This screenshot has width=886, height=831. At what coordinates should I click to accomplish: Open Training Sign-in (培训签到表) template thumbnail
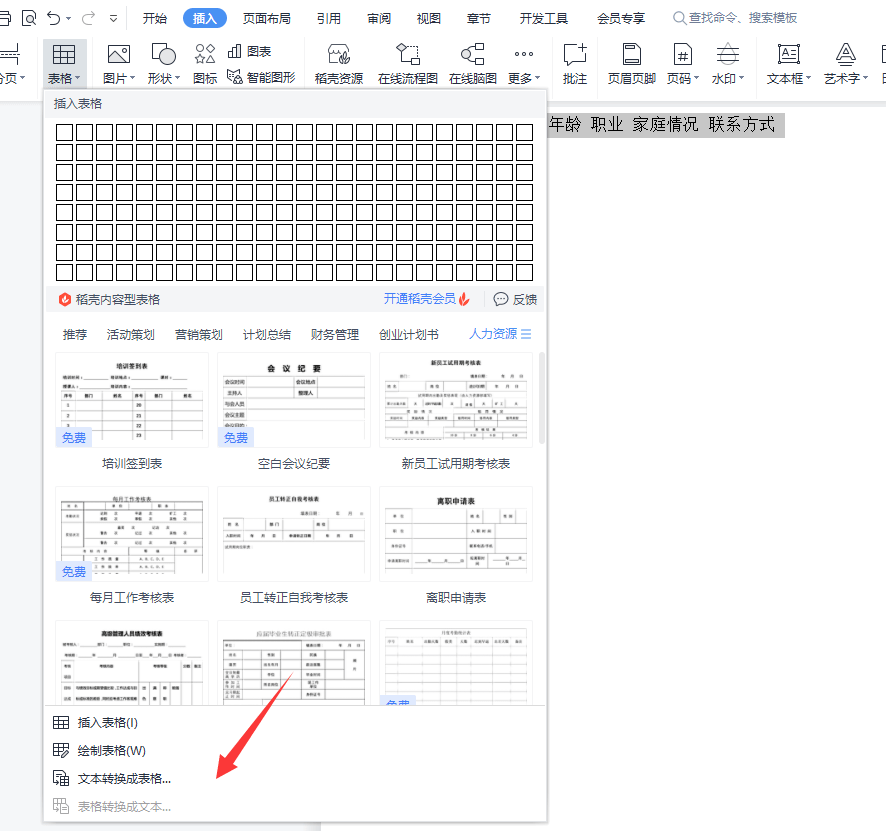132,400
